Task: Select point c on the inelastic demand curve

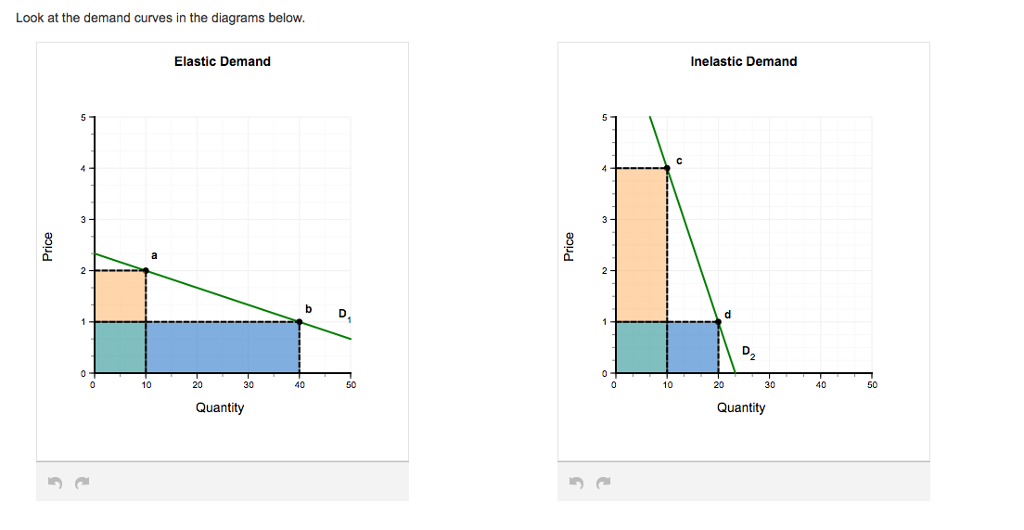Action: (667, 168)
